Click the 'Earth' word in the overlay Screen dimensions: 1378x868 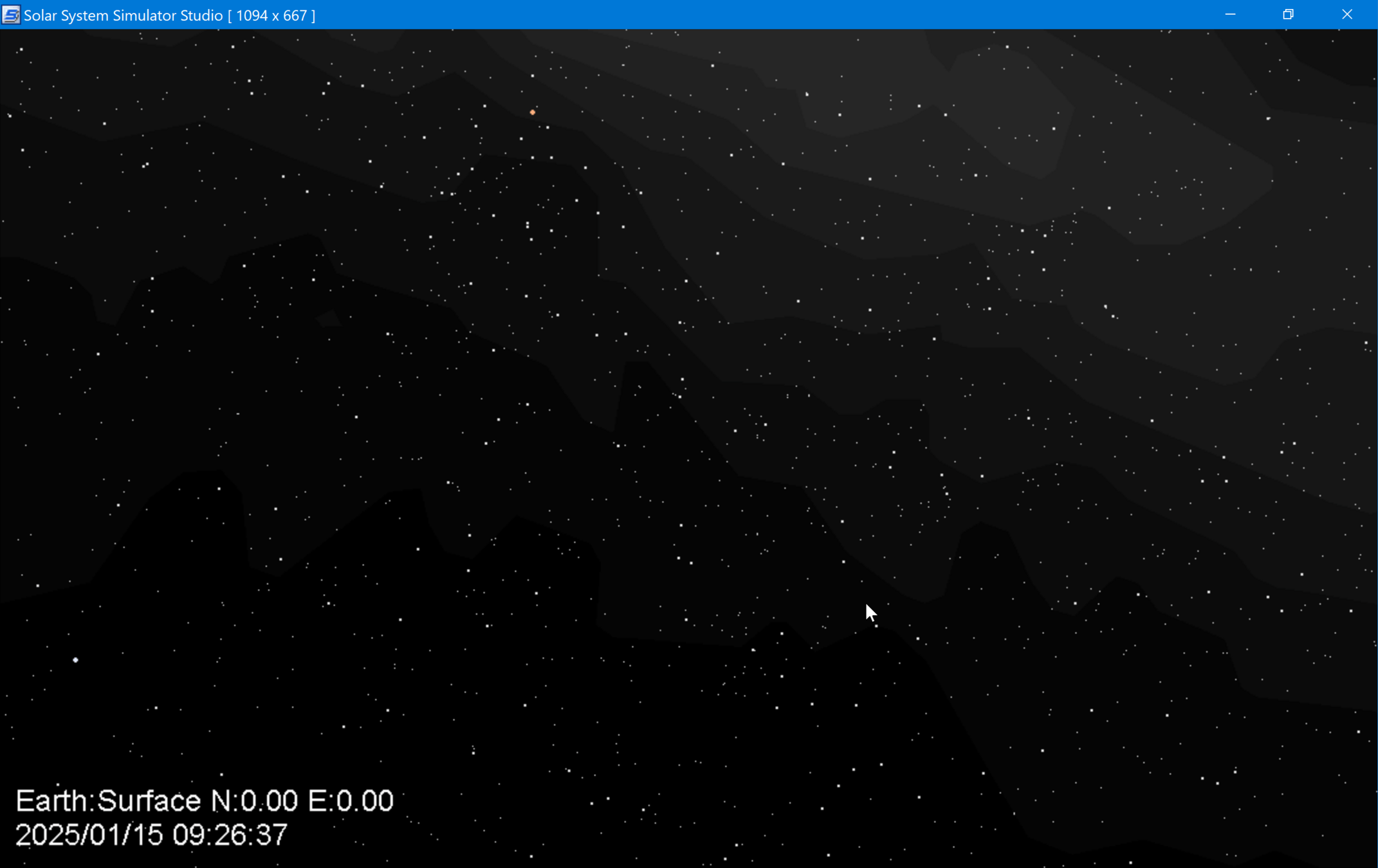tap(51, 801)
